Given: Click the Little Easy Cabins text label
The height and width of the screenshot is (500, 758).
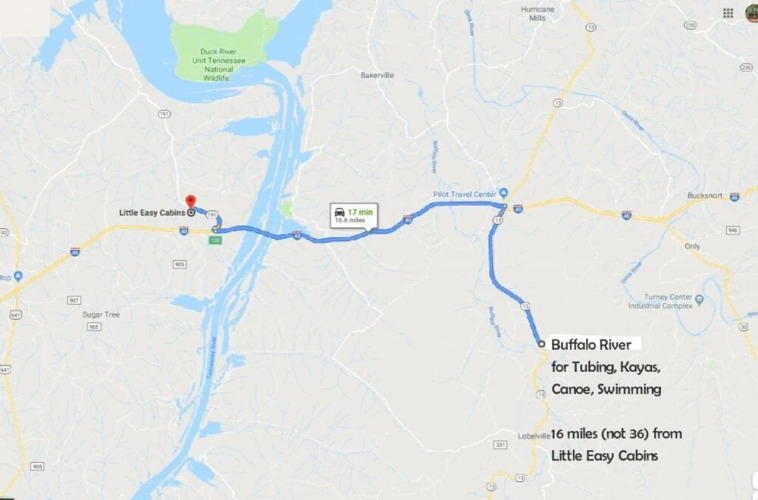Looking at the screenshot, I should [152, 213].
